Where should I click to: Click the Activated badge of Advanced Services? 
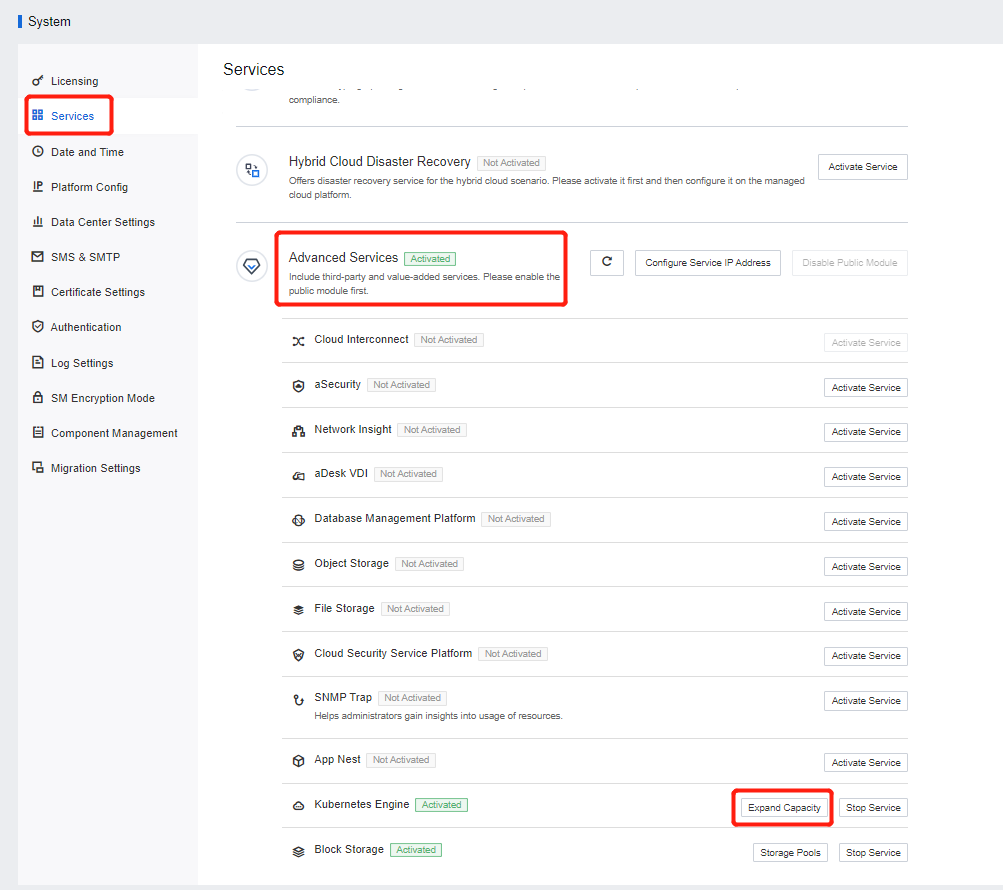pos(430,258)
